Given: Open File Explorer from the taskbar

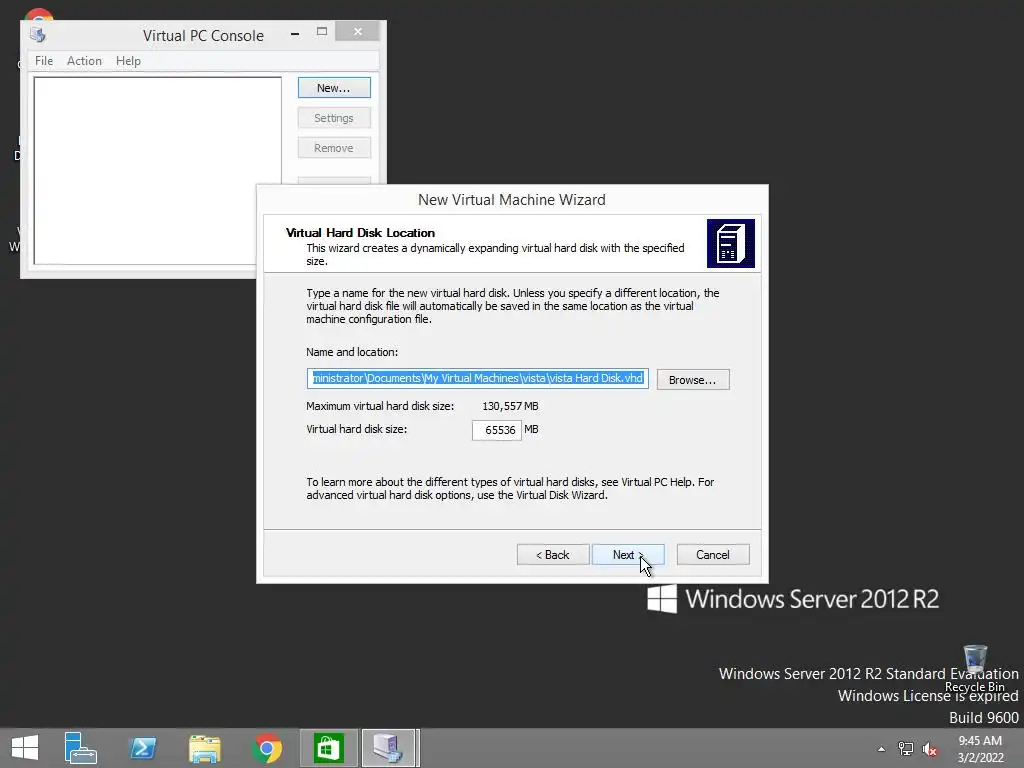Looking at the screenshot, I should [x=204, y=748].
